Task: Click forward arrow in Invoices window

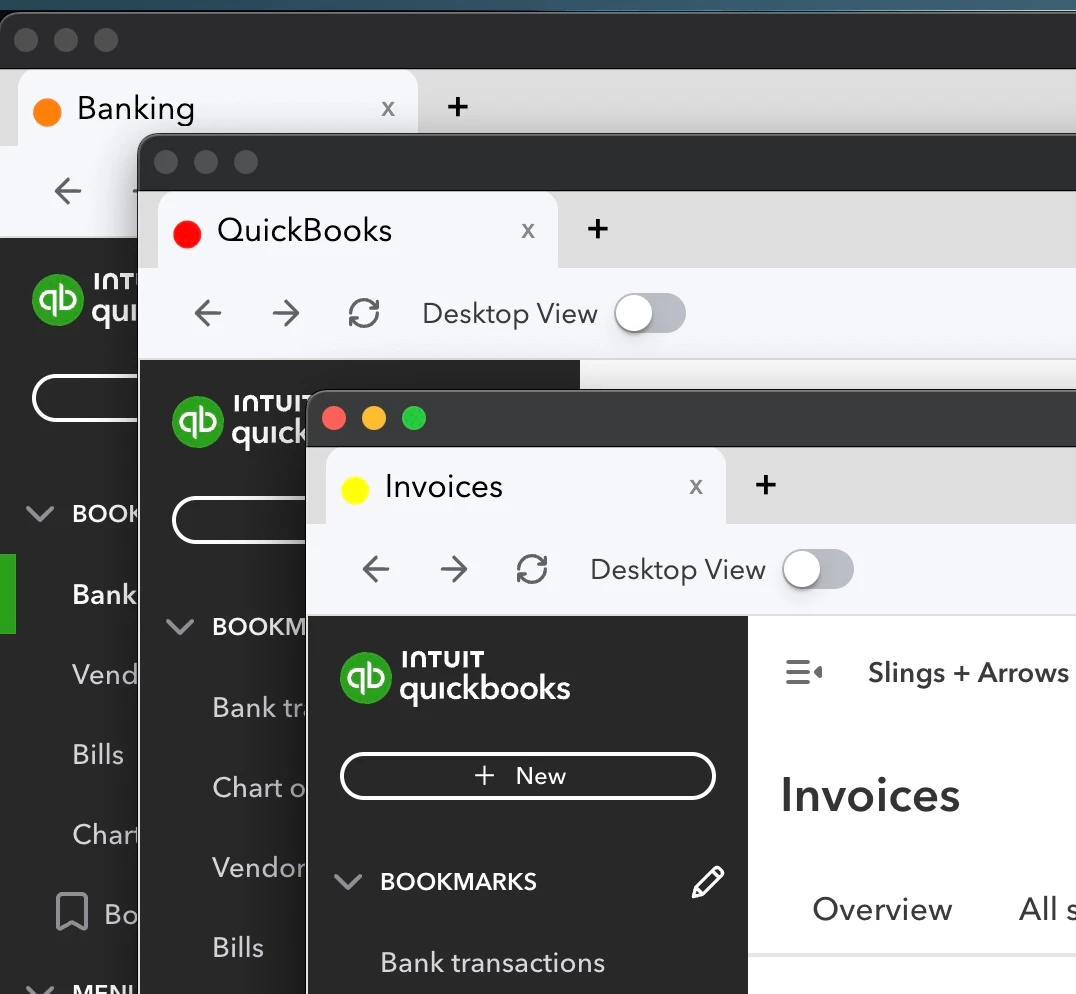Action: [454, 569]
